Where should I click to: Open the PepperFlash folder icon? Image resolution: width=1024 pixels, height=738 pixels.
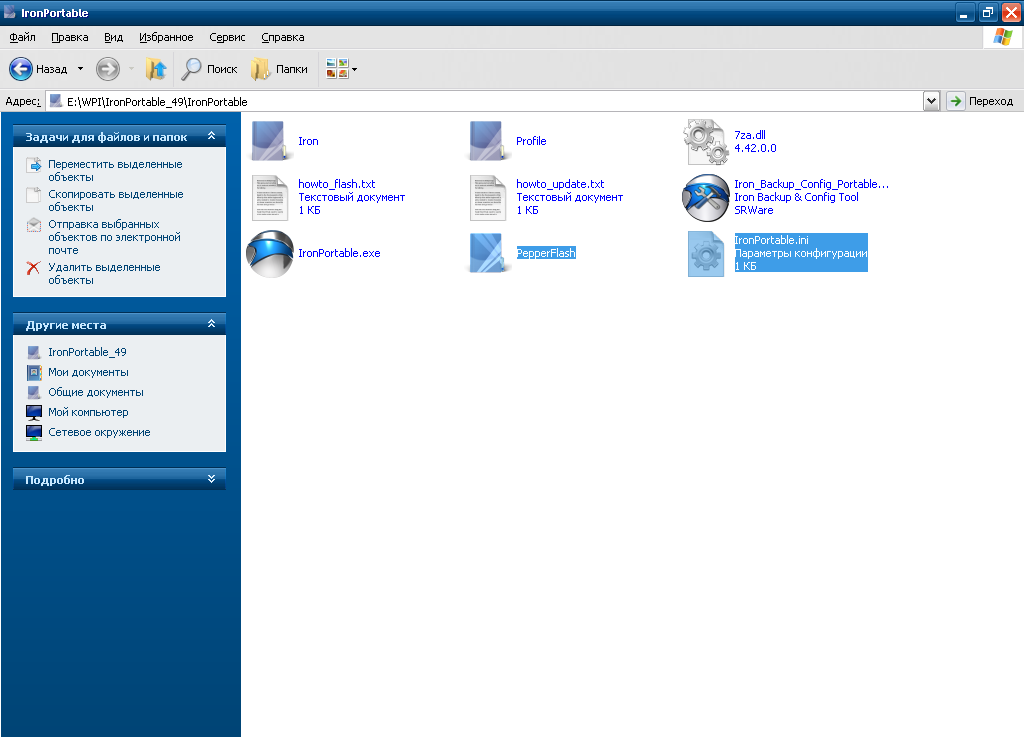[490, 253]
